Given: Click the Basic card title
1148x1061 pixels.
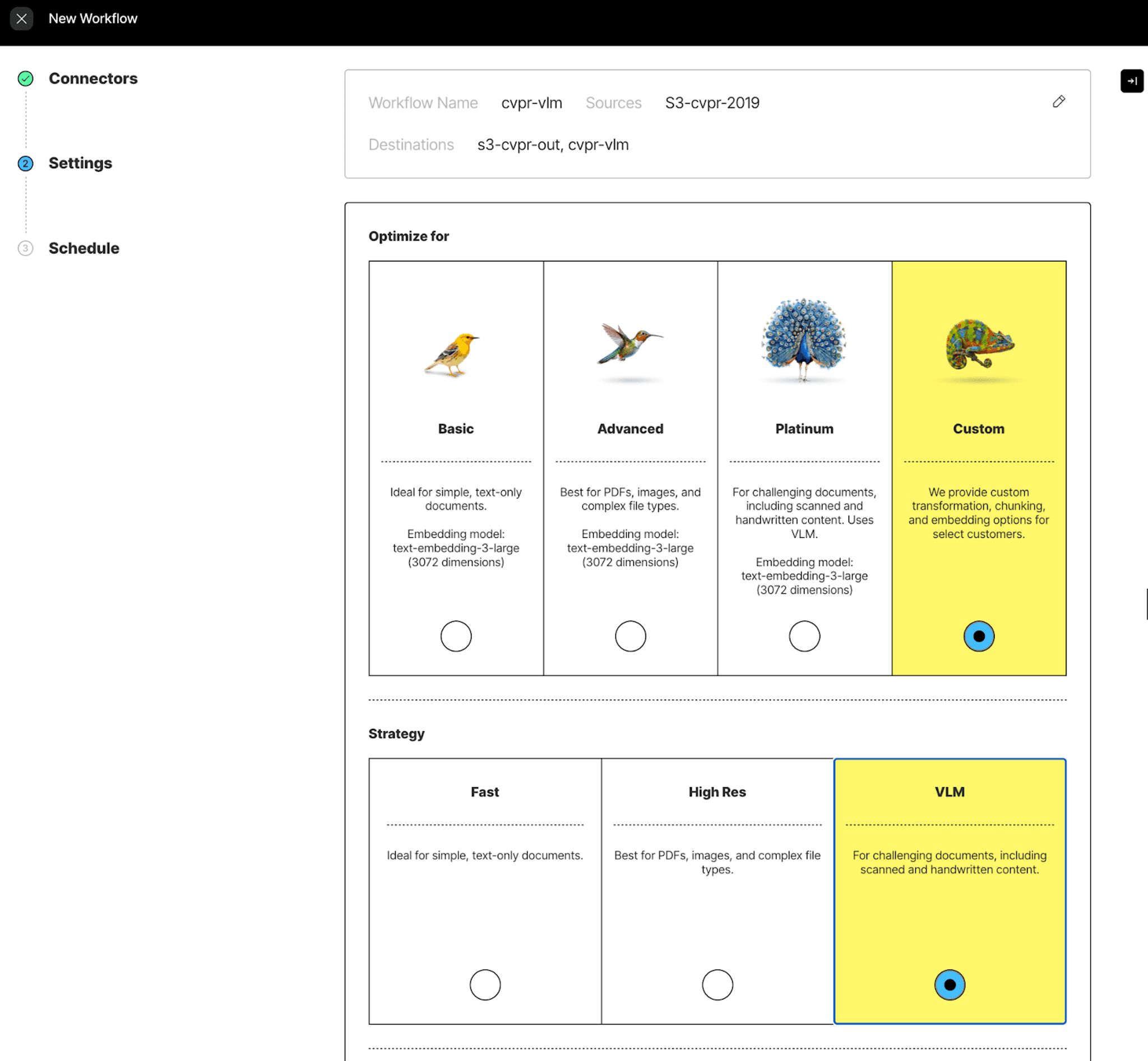Looking at the screenshot, I should click(x=456, y=429).
